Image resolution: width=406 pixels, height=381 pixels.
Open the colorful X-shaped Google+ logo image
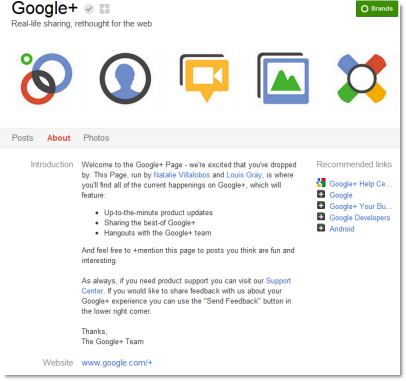pyautogui.click(x=362, y=78)
